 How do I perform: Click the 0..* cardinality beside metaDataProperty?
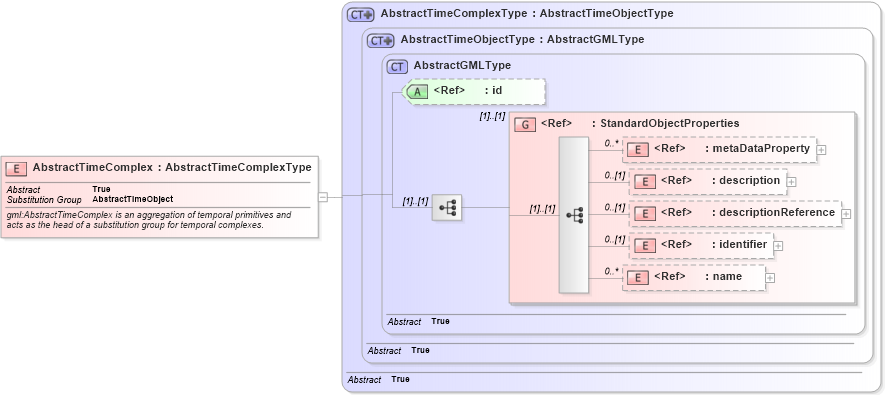pyautogui.click(x=612, y=144)
